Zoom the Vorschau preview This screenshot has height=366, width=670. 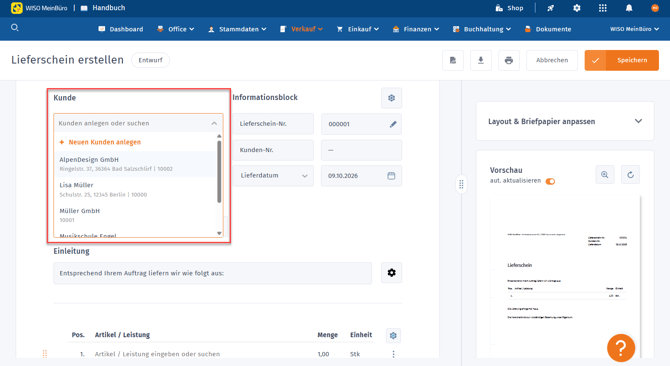point(605,175)
